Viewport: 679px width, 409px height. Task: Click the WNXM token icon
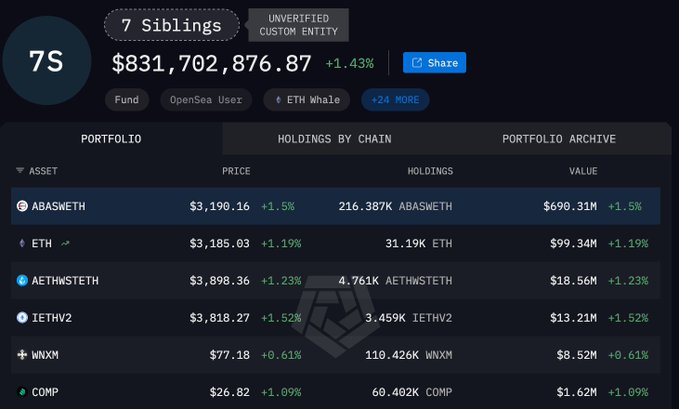[x=22, y=355]
